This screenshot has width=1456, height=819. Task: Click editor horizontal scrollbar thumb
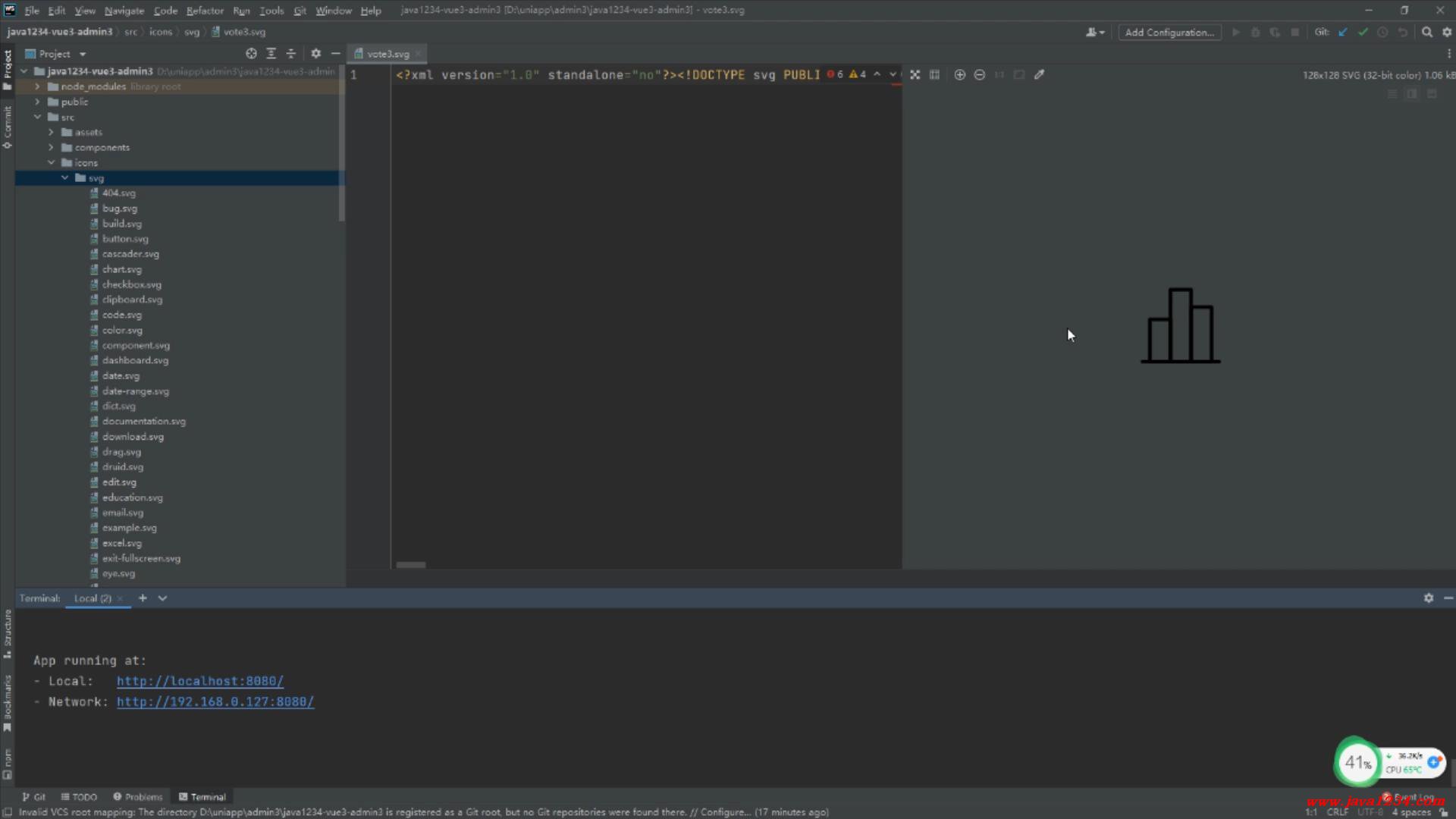point(411,565)
